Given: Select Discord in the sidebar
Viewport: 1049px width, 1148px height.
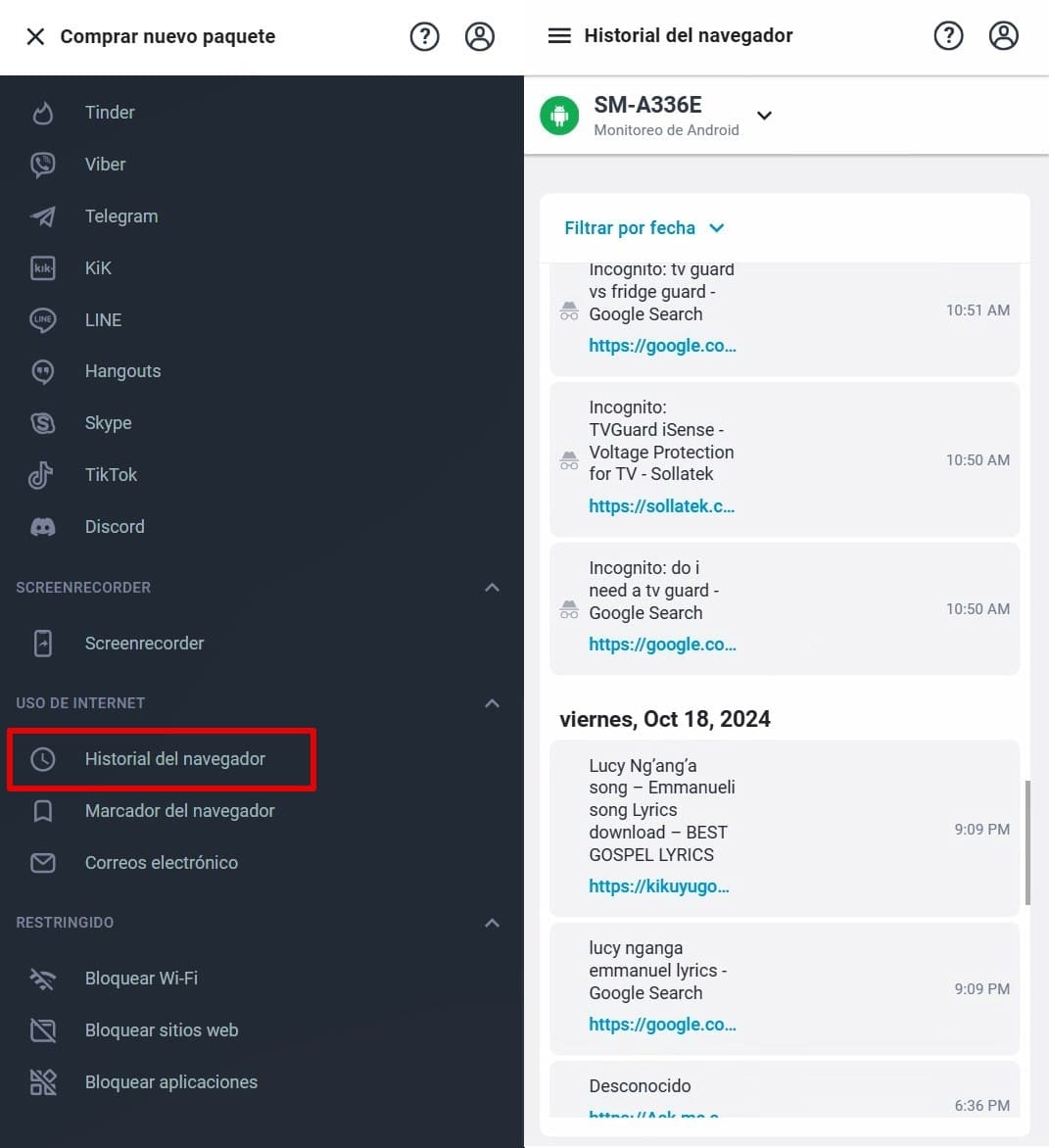Looking at the screenshot, I should pos(115,527).
